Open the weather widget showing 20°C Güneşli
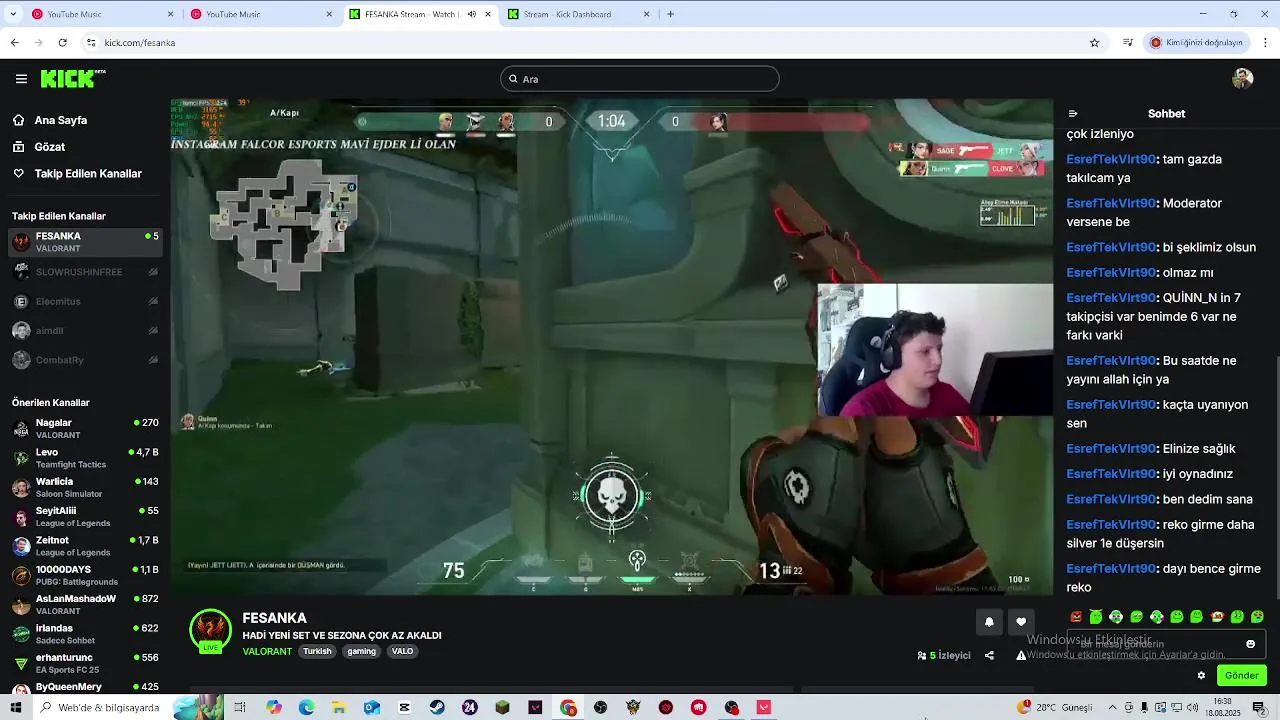Image resolution: width=1280 pixels, height=720 pixels. pos(1055,707)
